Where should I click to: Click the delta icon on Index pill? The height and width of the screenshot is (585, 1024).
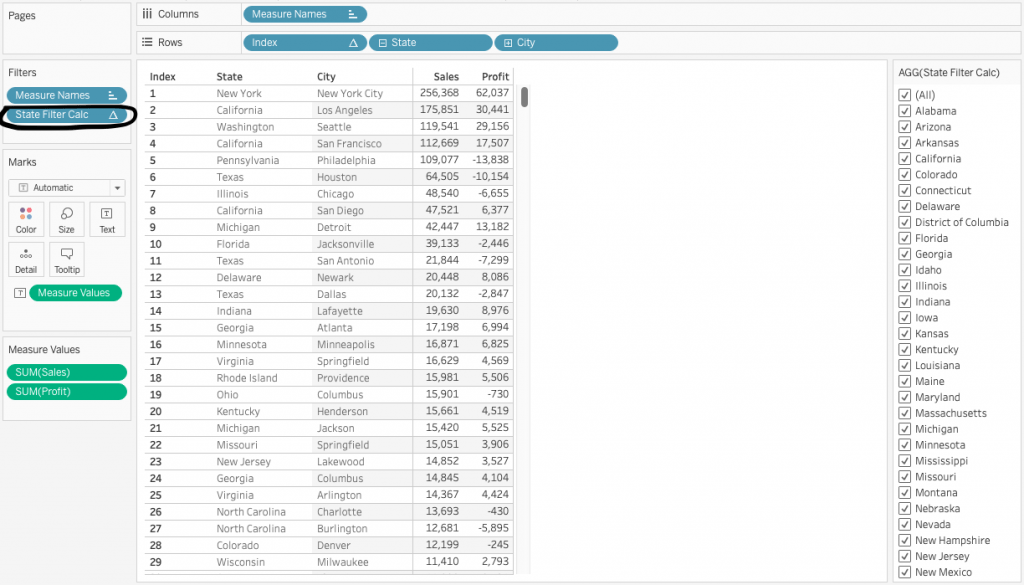[352, 43]
